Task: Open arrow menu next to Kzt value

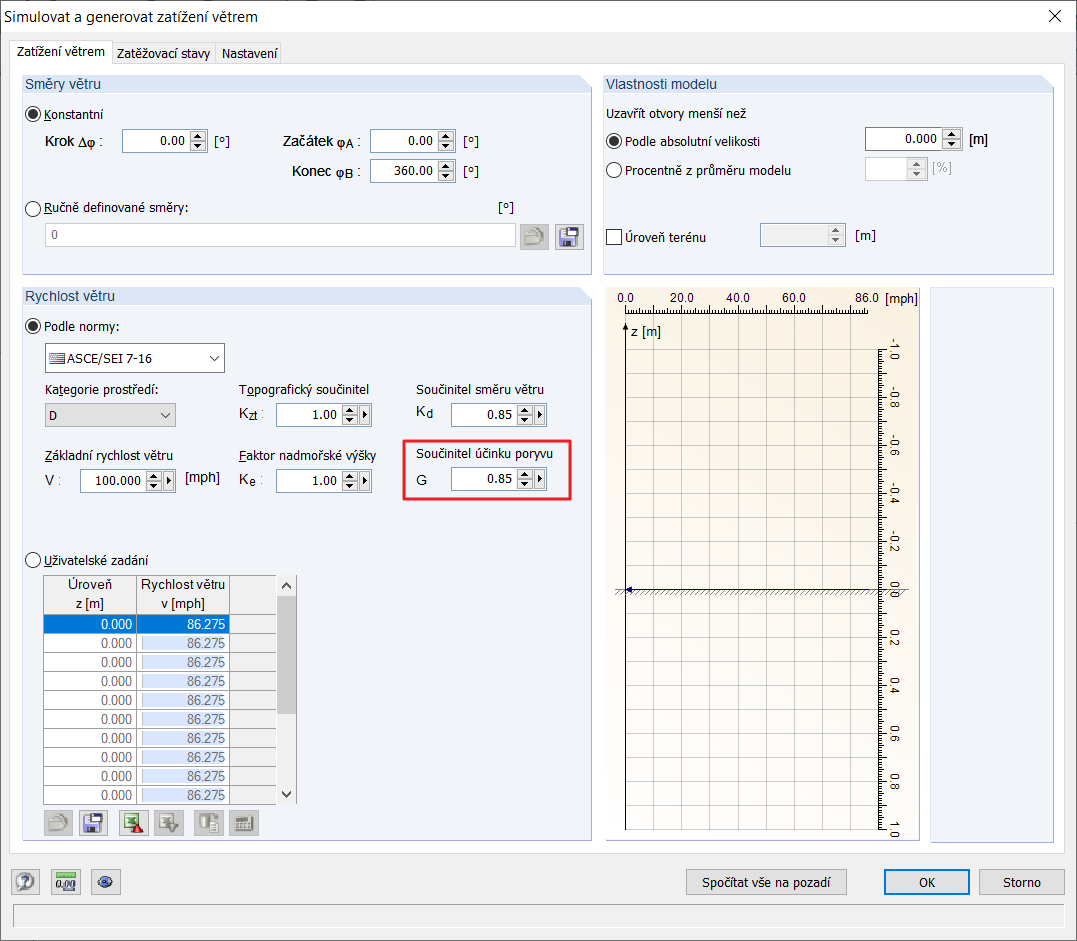Action: 365,415
